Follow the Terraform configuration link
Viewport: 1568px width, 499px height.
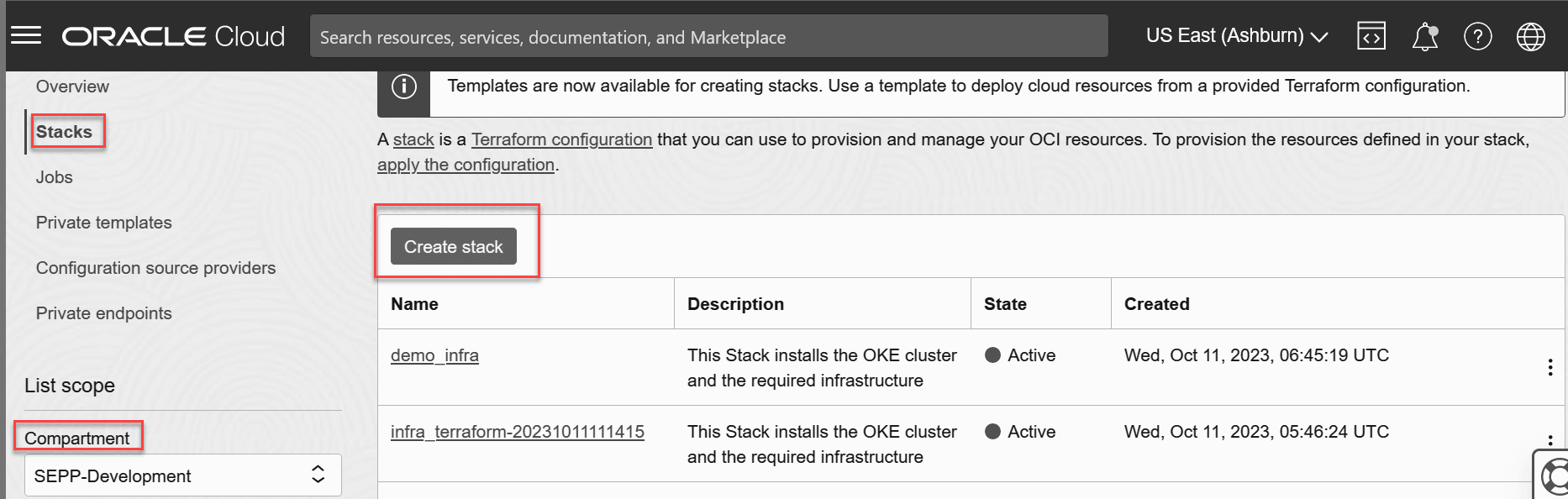[561, 139]
